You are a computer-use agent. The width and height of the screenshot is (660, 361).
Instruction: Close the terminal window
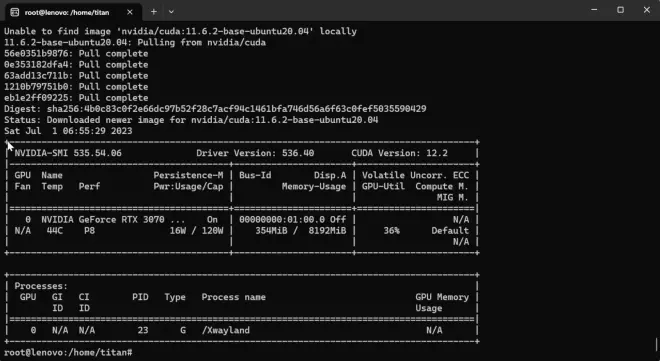(647, 10)
